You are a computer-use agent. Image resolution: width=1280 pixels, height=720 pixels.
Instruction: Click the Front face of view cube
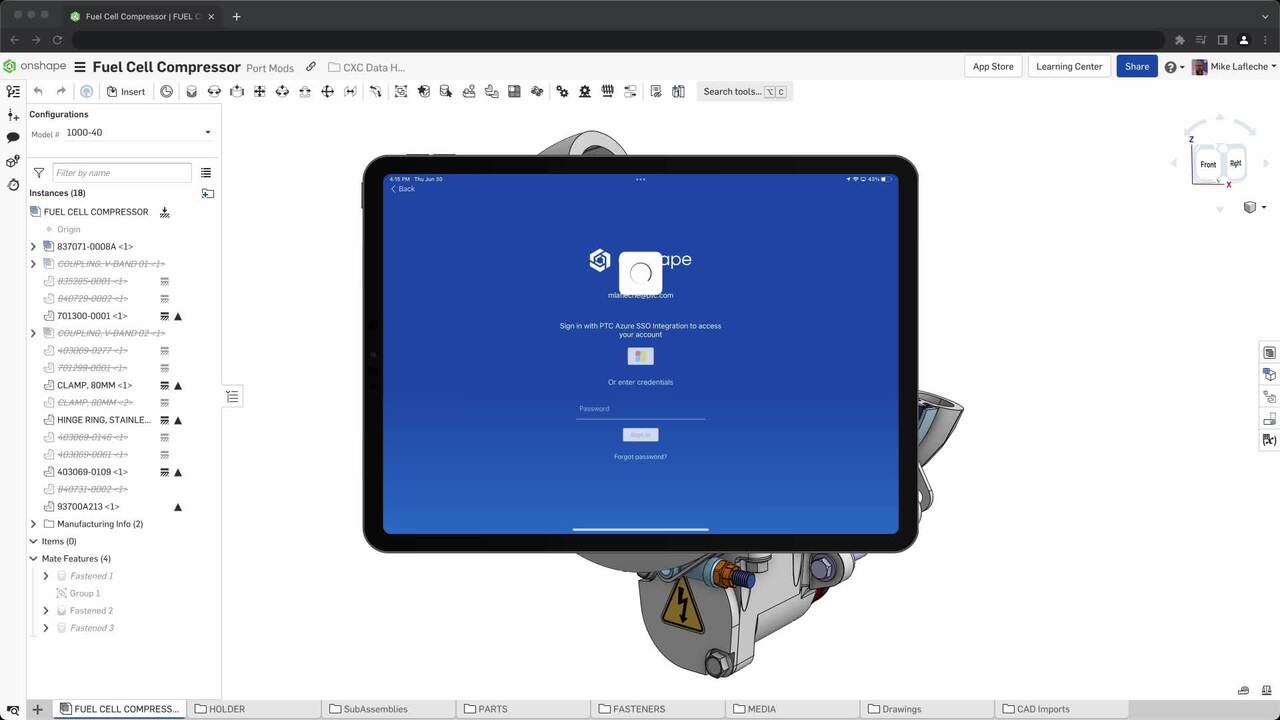(x=1208, y=164)
